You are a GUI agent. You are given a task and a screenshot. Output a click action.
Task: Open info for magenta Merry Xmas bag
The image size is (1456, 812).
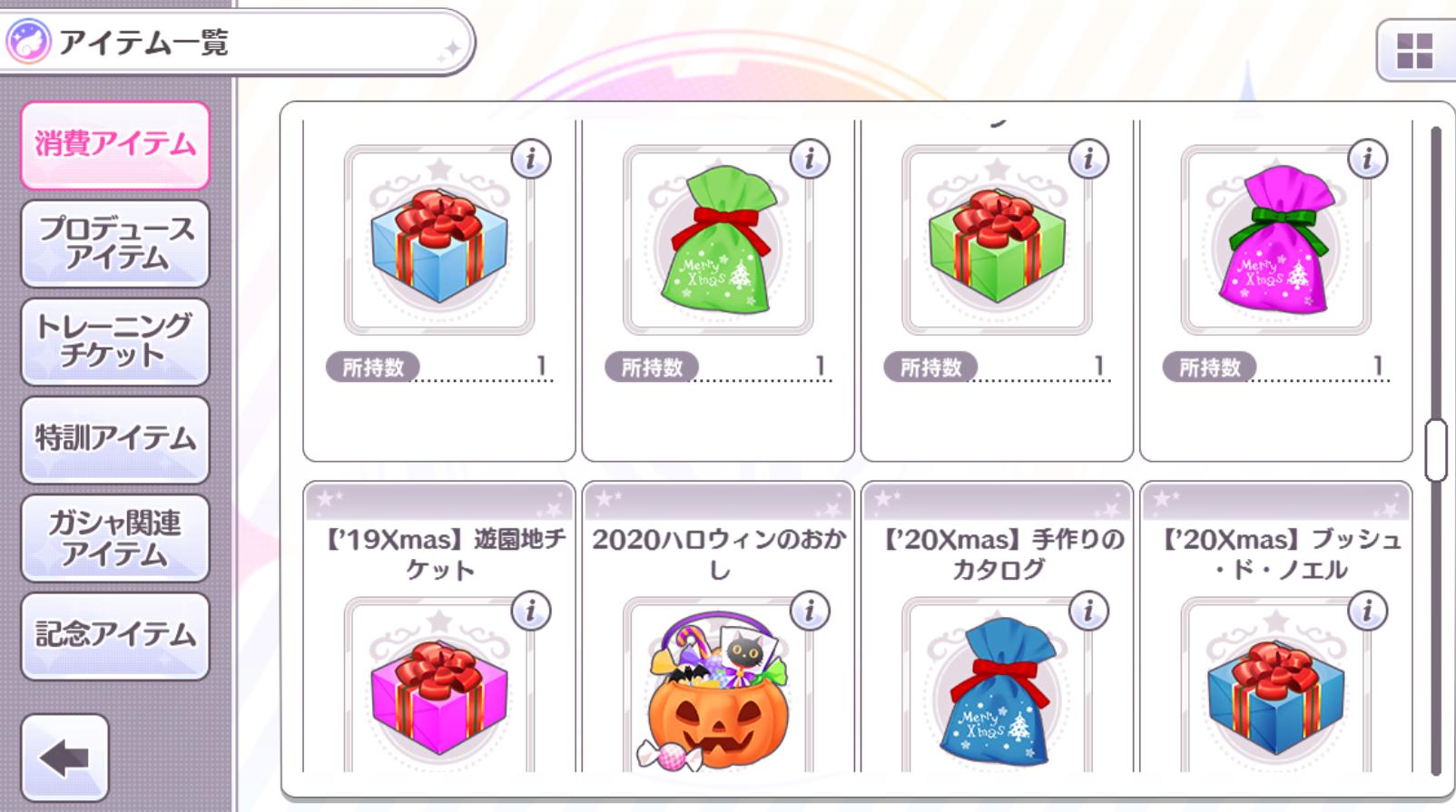pyautogui.click(x=1367, y=159)
